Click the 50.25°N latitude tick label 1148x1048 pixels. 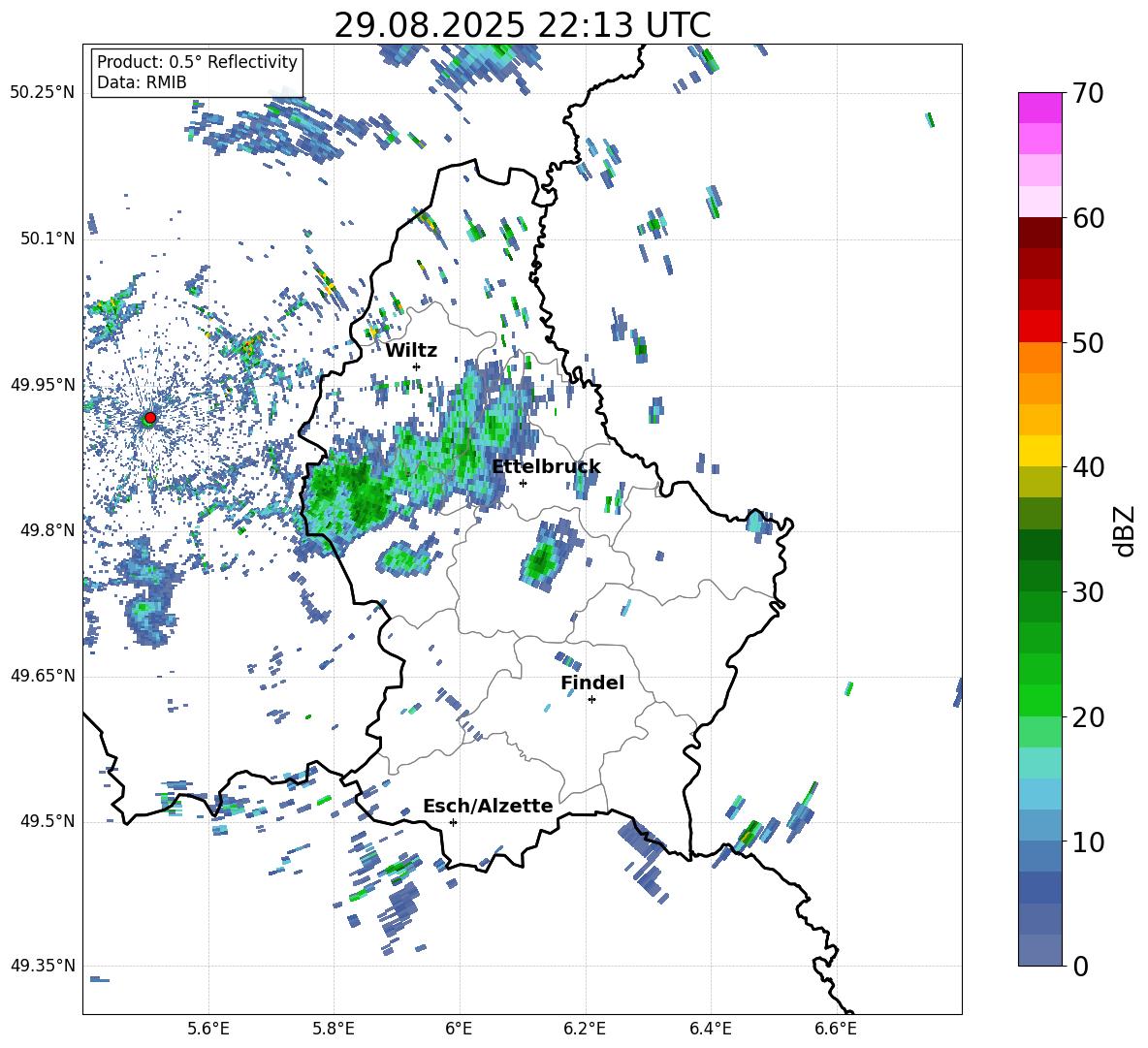(43, 93)
